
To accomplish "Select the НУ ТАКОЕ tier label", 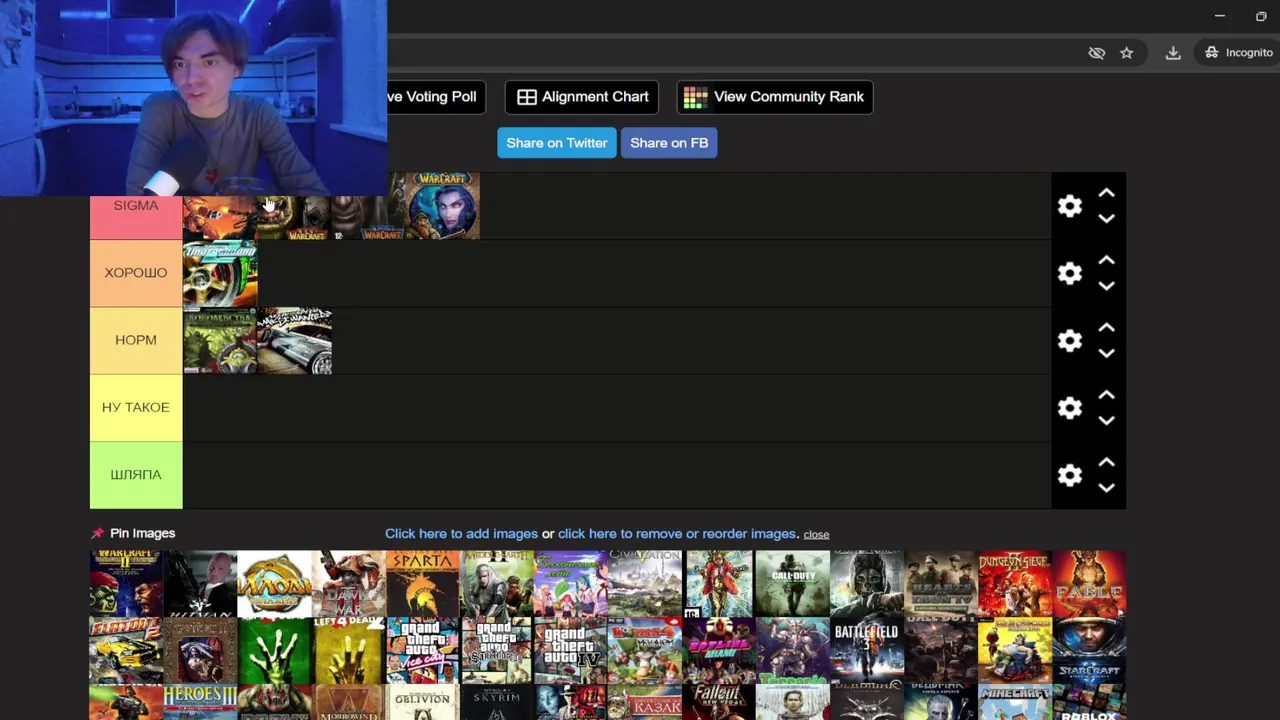I will [x=136, y=408].
